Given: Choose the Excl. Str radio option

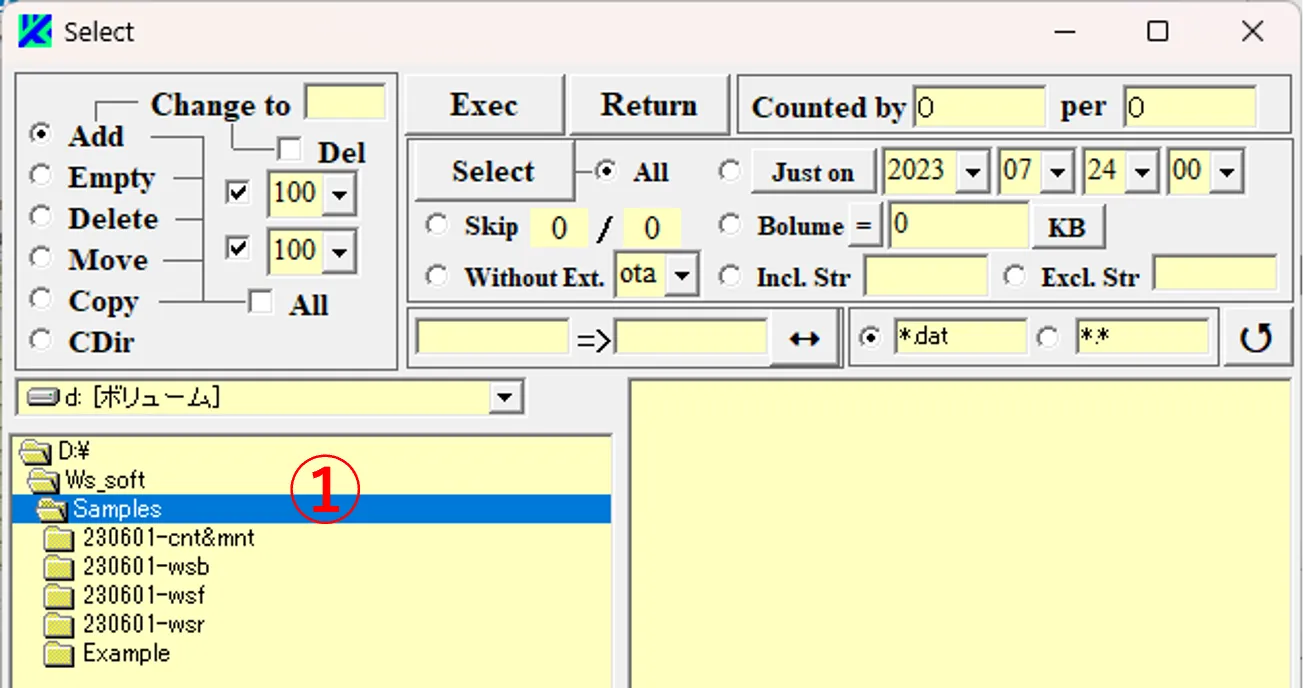Looking at the screenshot, I should 1014,275.
